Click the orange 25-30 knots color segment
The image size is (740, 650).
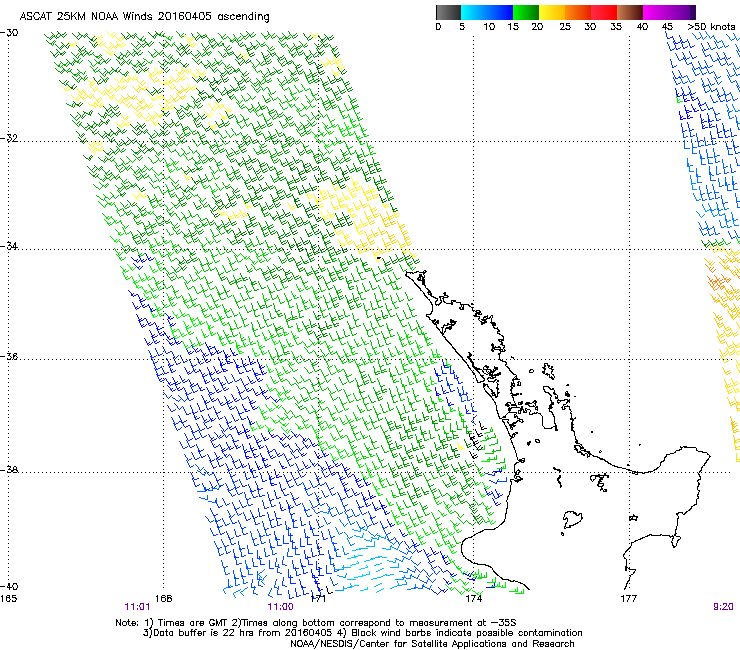coord(578,12)
